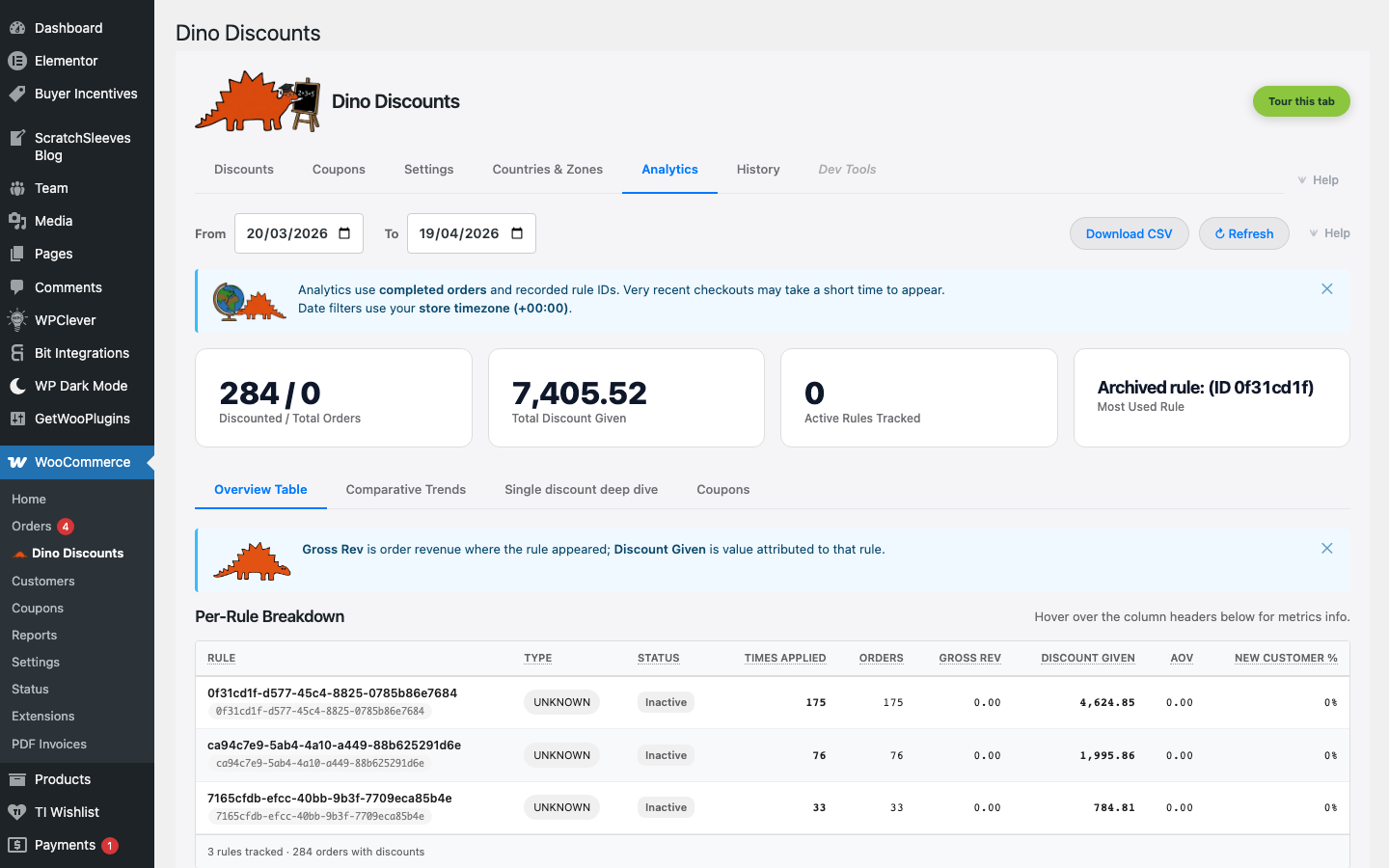Dismiss the completed orders analytics notice

1327,289
